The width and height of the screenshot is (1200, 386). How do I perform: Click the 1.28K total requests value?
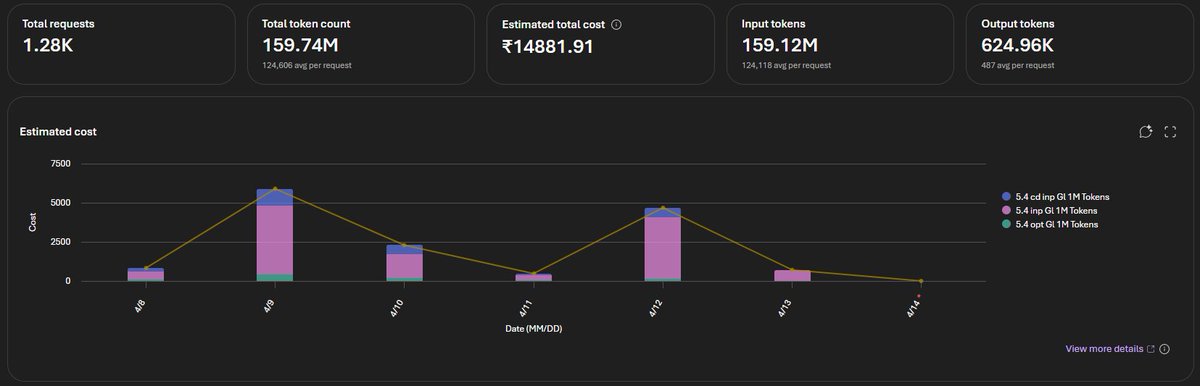(x=49, y=45)
